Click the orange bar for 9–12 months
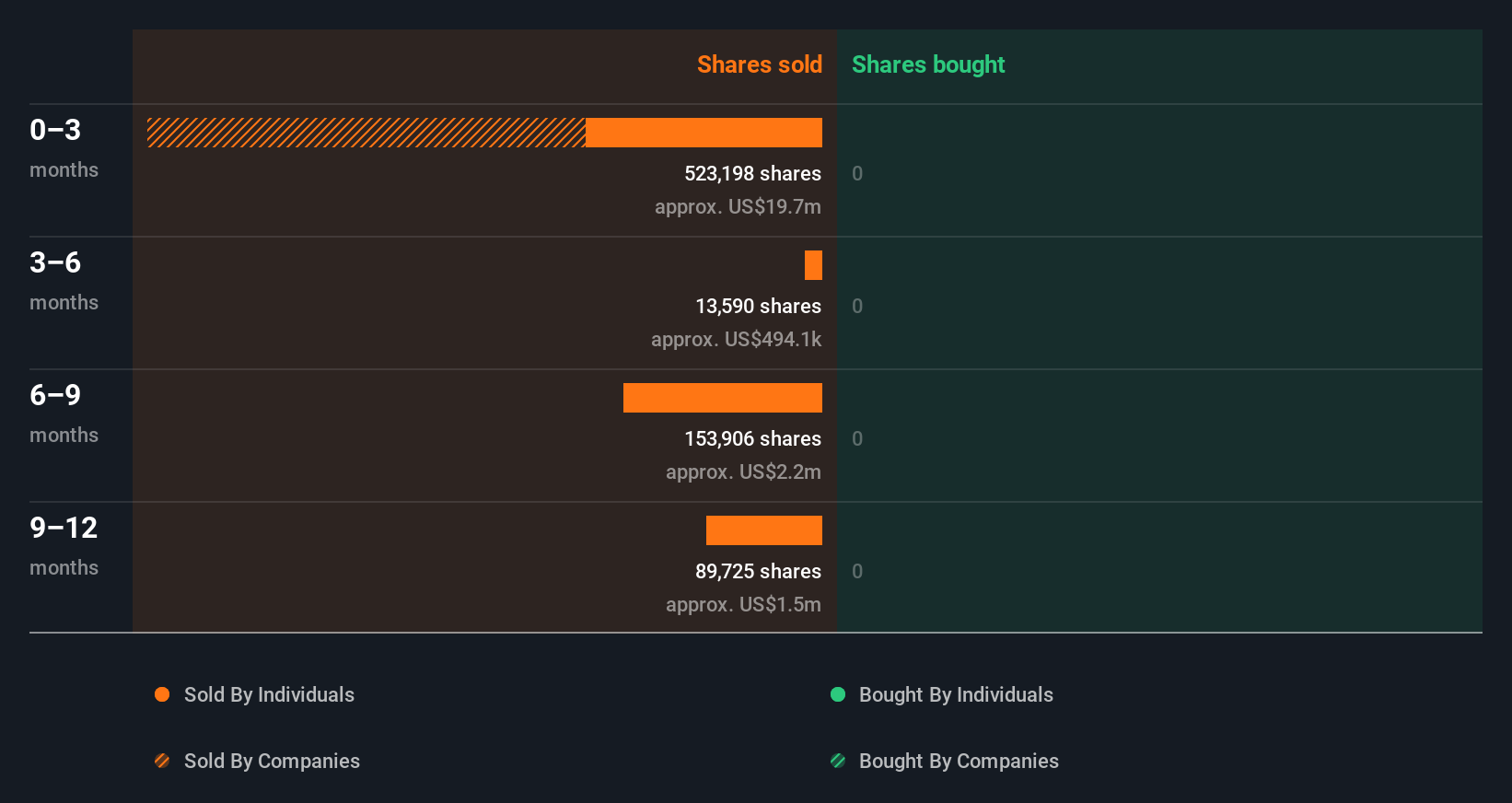 (764, 530)
